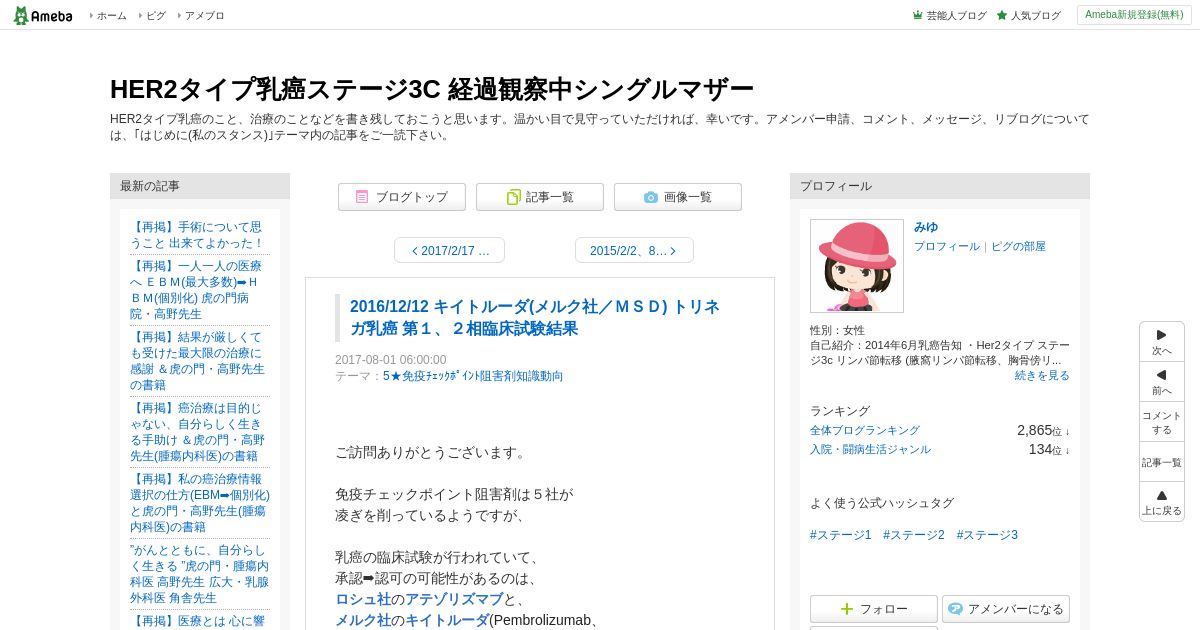Click the pink page icon in ブログトップ
The width and height of the screenshot is (1200, 630).
[362, 197]
